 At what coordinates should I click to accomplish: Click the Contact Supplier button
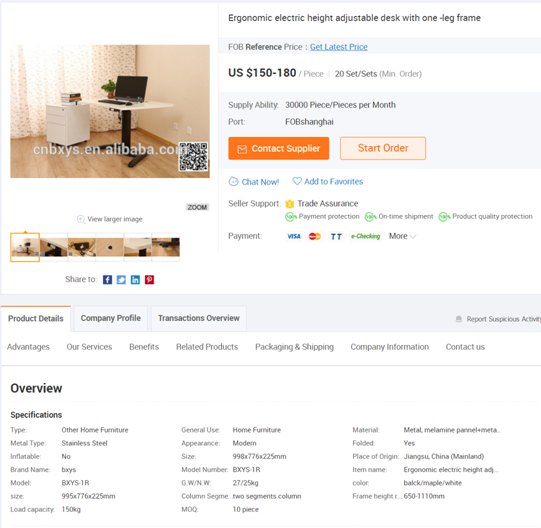278,148
